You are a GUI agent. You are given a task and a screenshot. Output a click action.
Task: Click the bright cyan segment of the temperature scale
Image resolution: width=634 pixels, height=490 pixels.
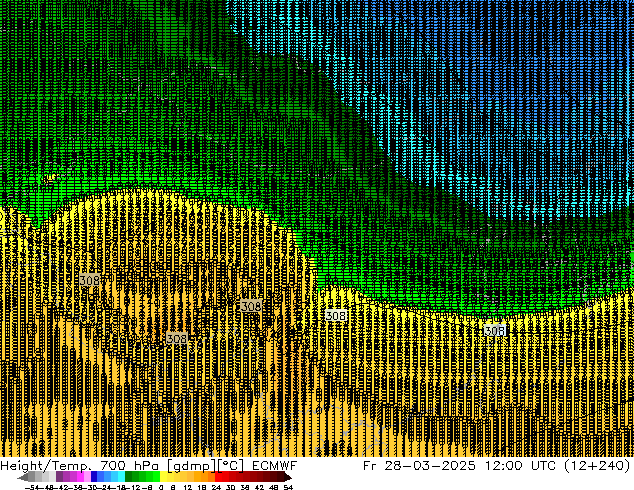[x=121, y=477]
